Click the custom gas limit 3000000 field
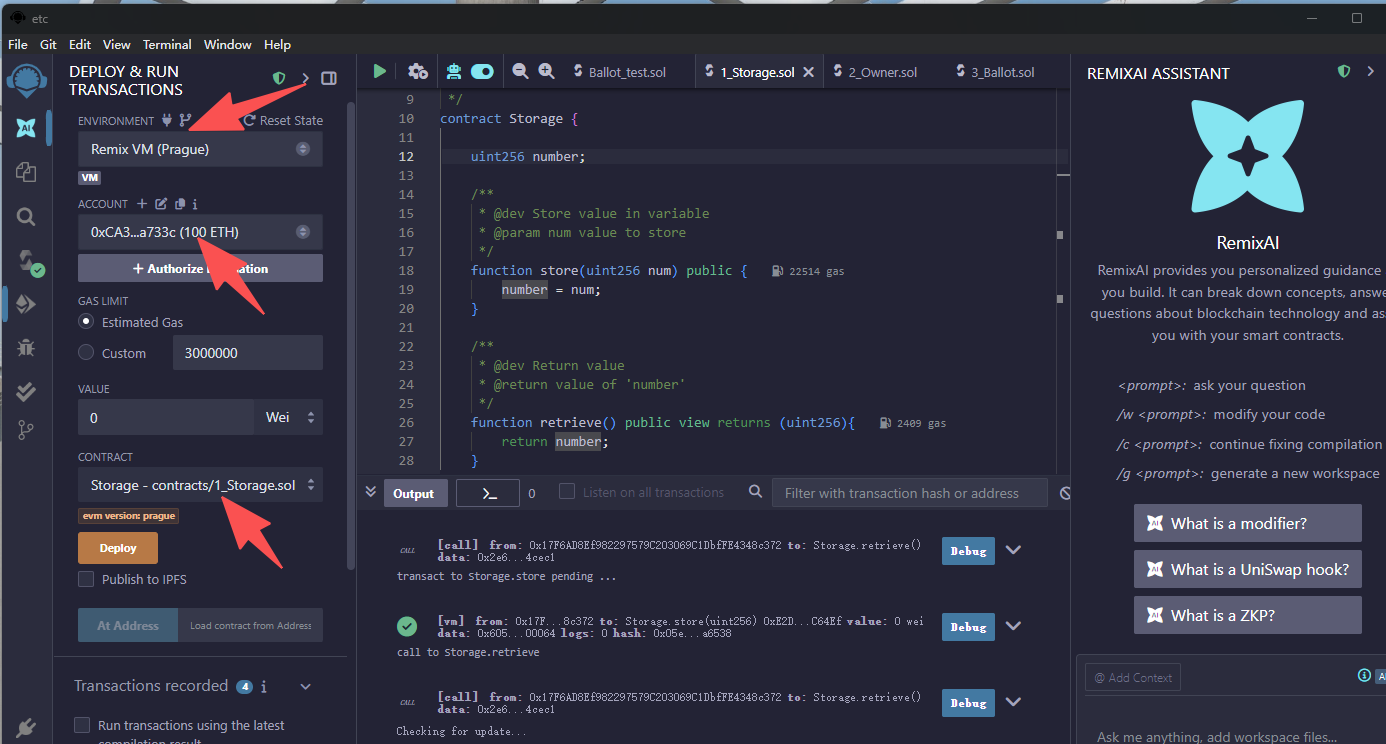This screenshot has width=1386, height=744. [x=247, y=353]
